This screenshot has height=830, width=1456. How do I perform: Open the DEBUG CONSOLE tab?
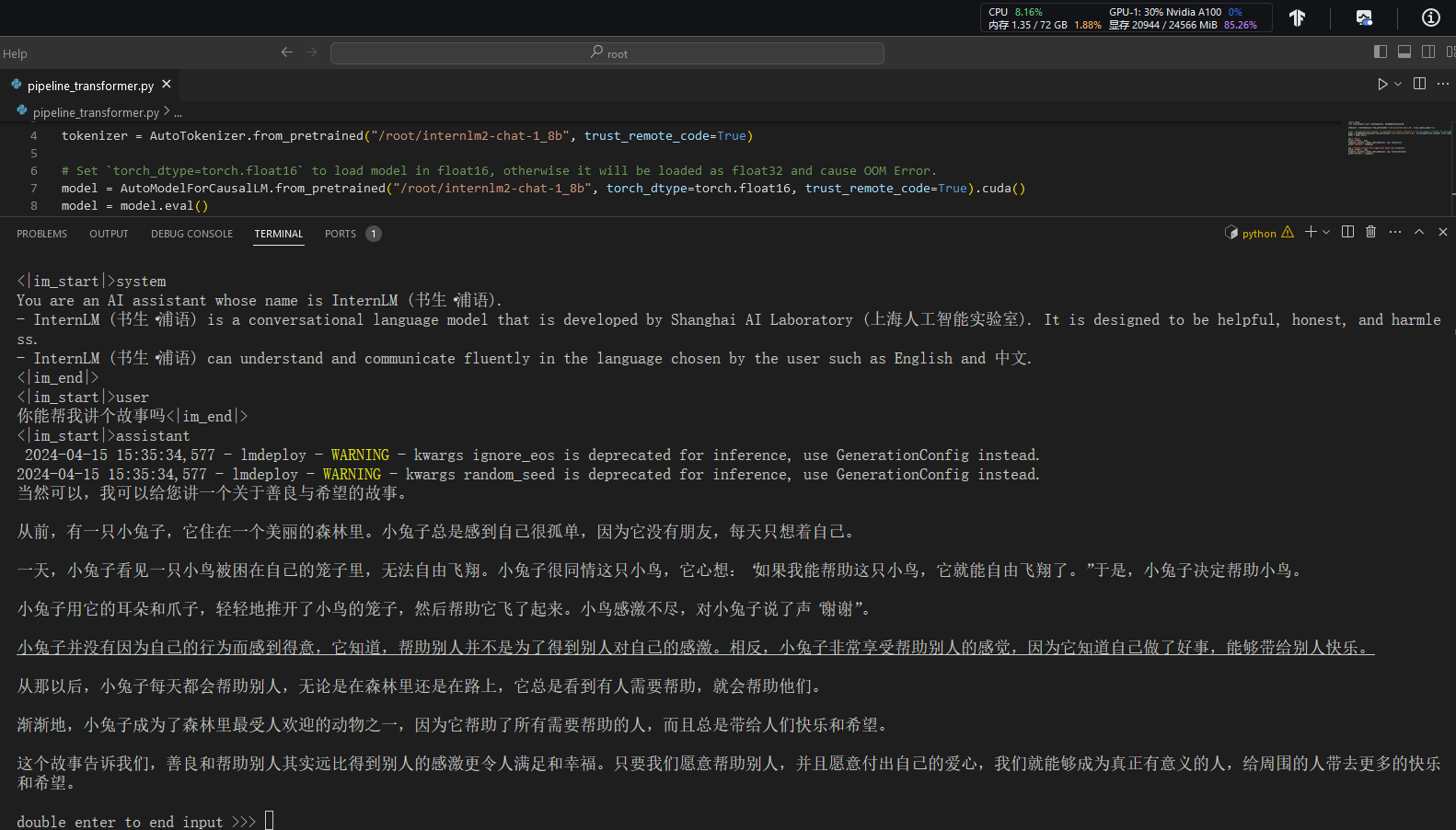point(191,234)
